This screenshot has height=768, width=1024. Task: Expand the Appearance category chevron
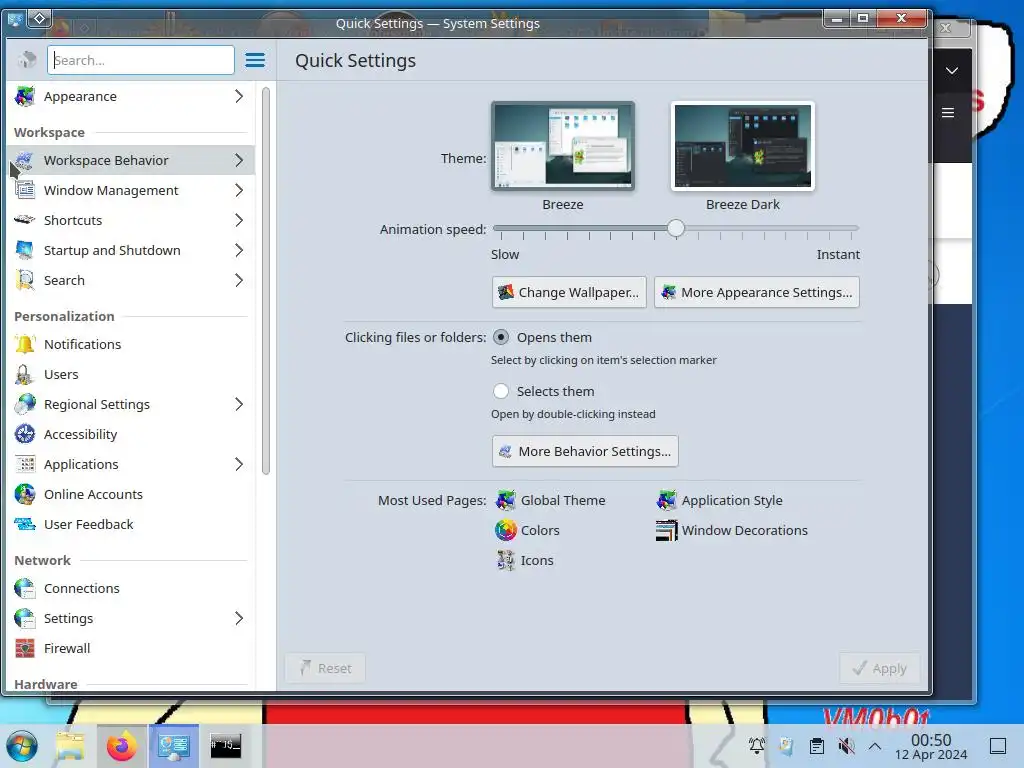click(239, 96)
